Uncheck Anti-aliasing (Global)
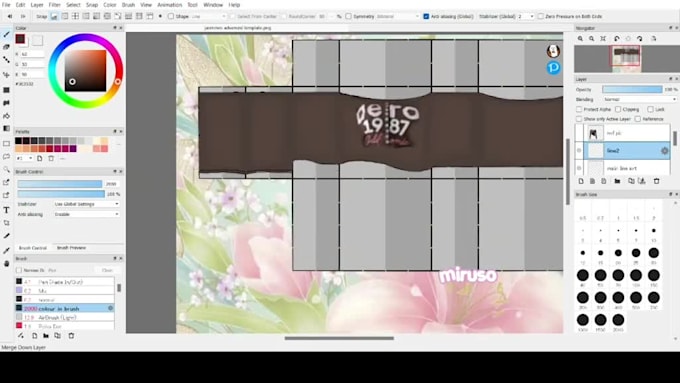 426,16
